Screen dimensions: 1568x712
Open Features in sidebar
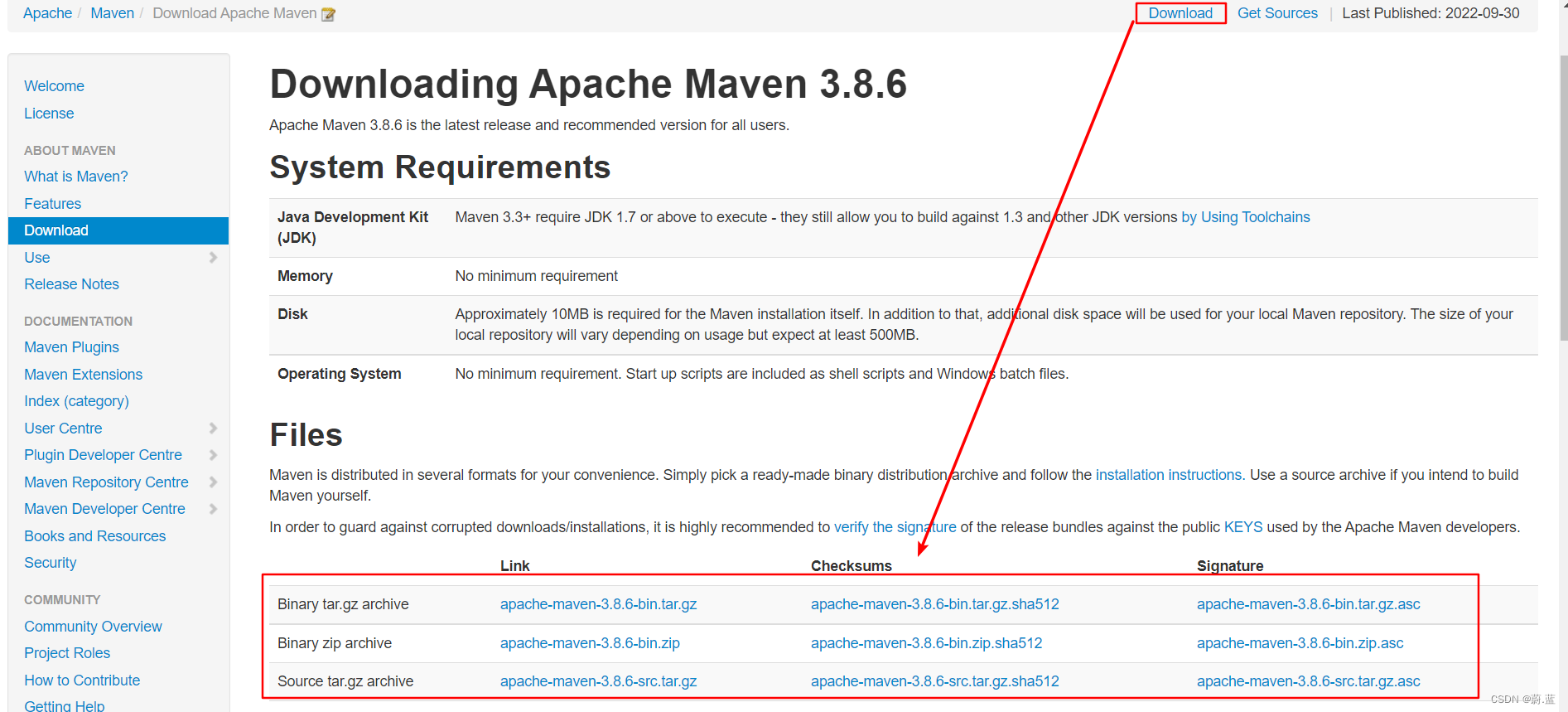coord(52,204)
